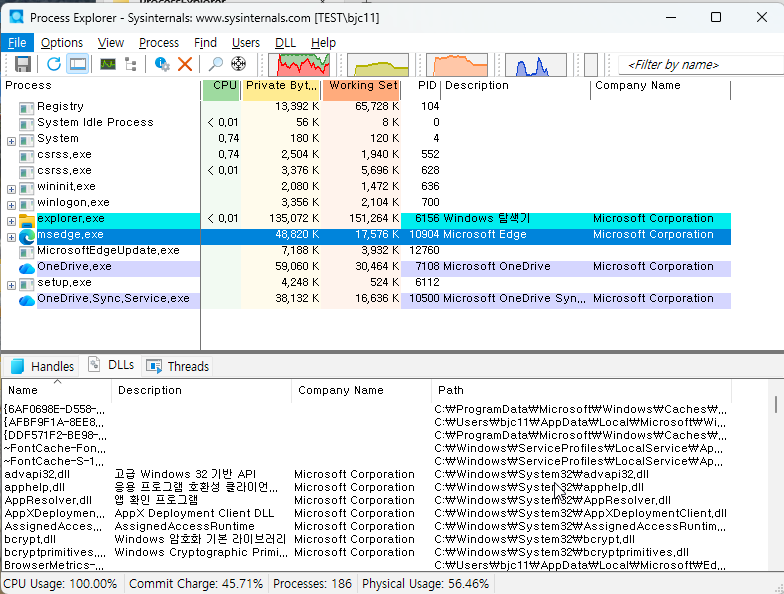
Task: Open the Process menu
Action: pyautogui.click(x=158, y=43)
